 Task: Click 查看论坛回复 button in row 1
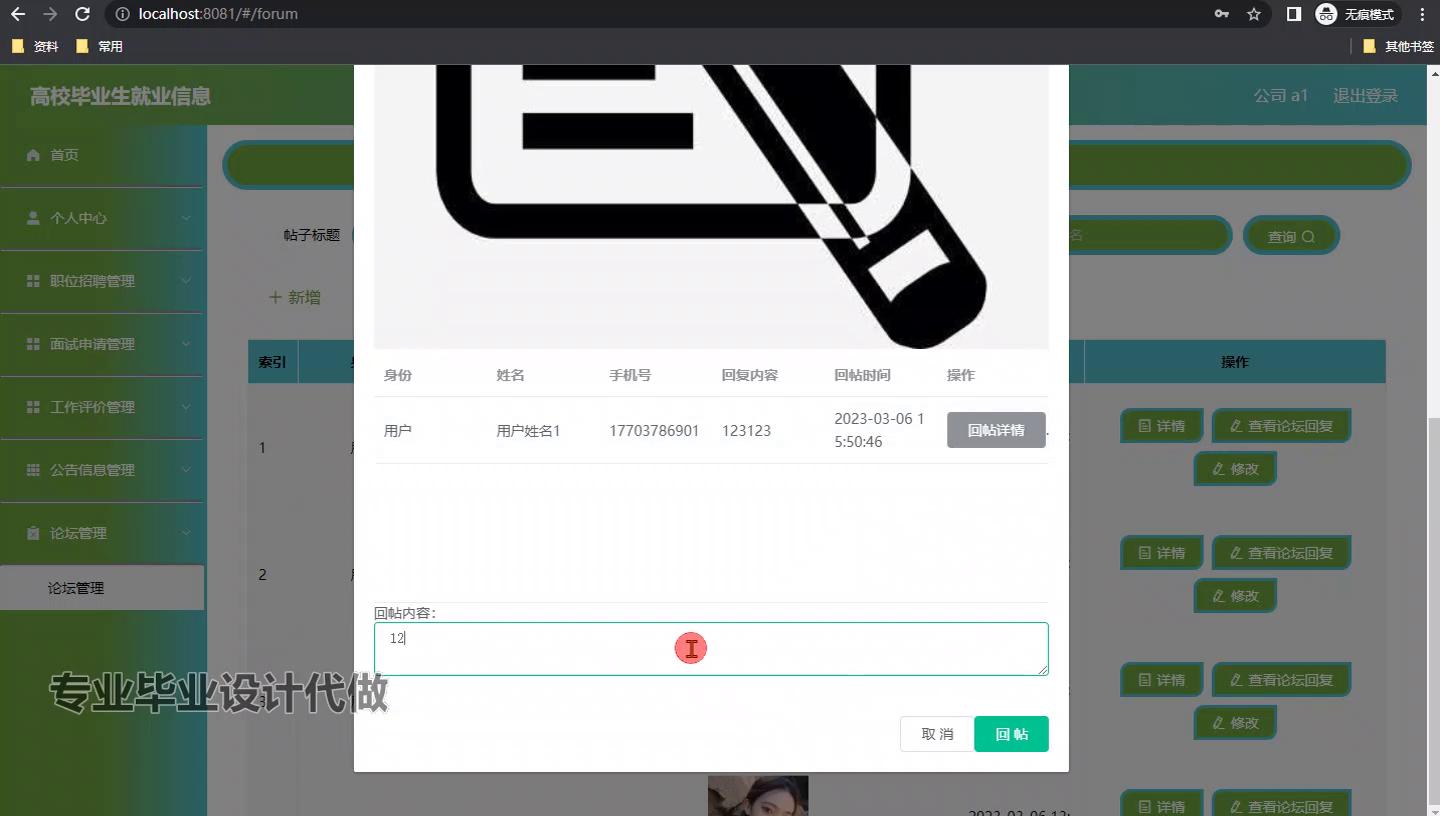(x=1281, y=426)
